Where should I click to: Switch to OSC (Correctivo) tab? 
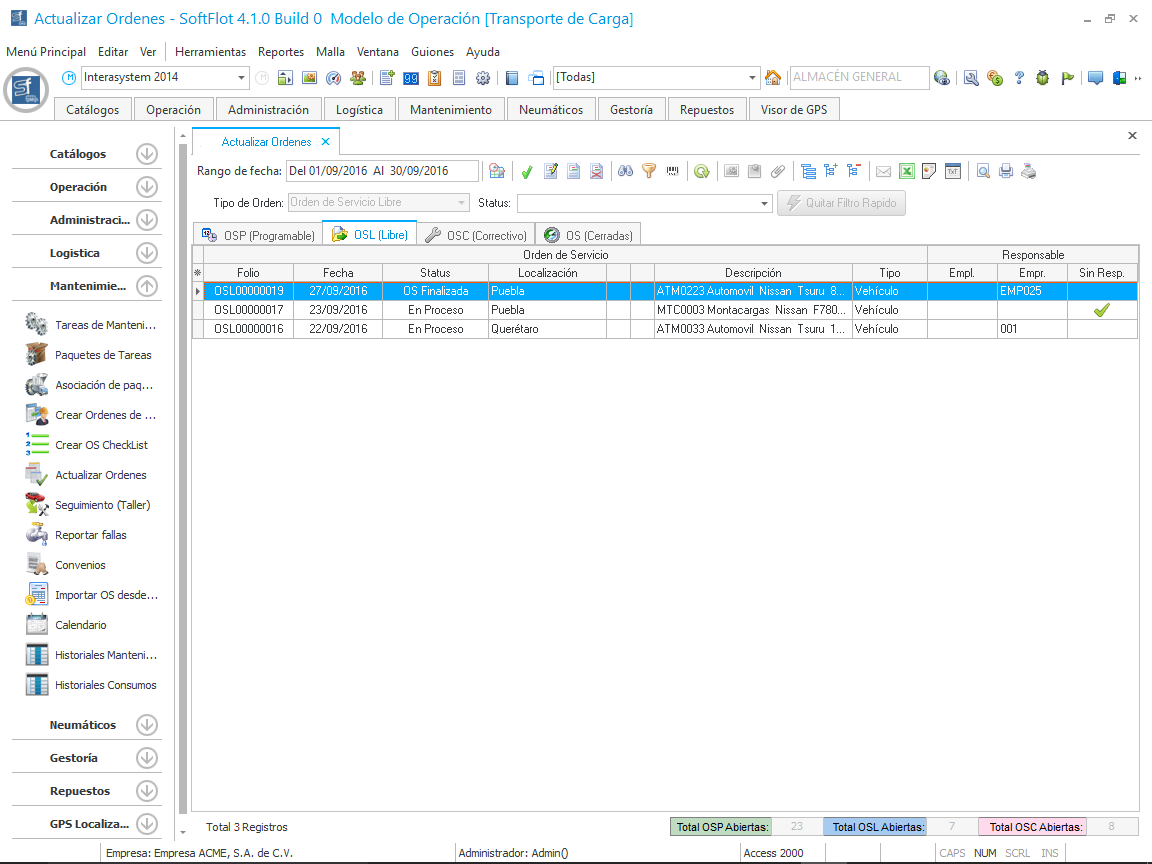tap(476, 235)
